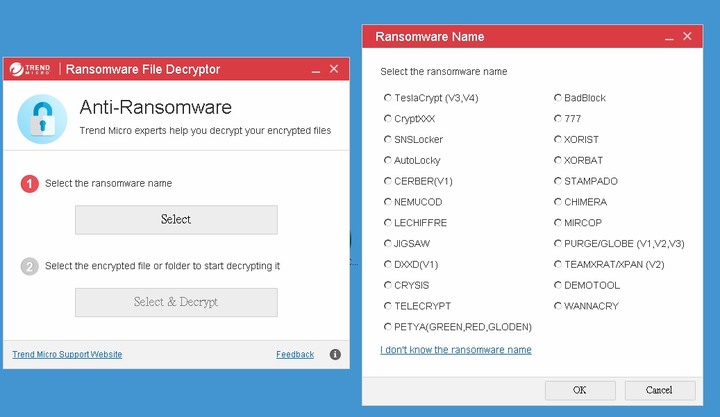Viewport: 720px width, 417px height.
Task: Pick LECHIFFRE ransomware name
Action: (388, 223)
